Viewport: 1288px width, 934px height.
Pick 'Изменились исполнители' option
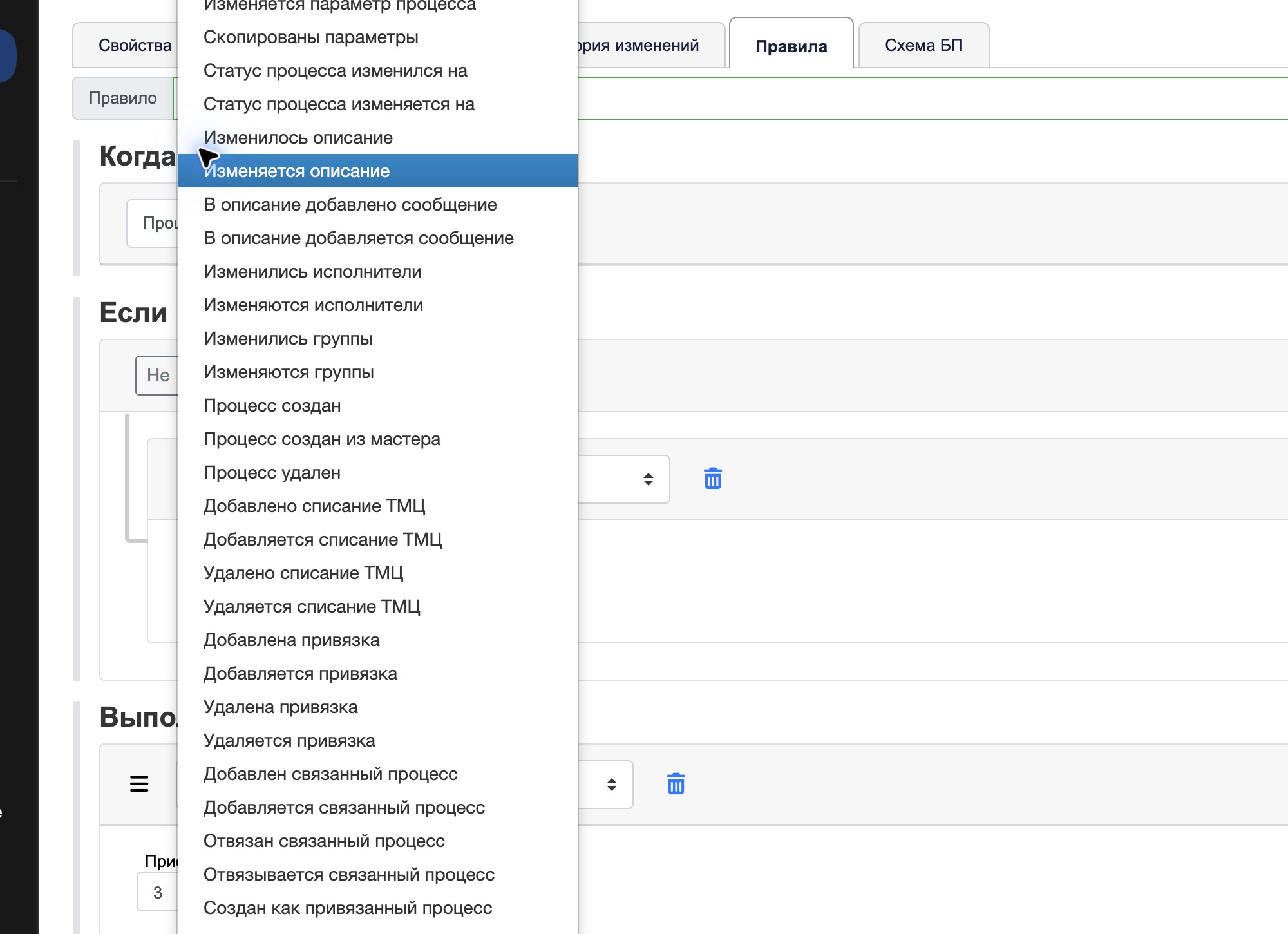[x=377, y=271]
